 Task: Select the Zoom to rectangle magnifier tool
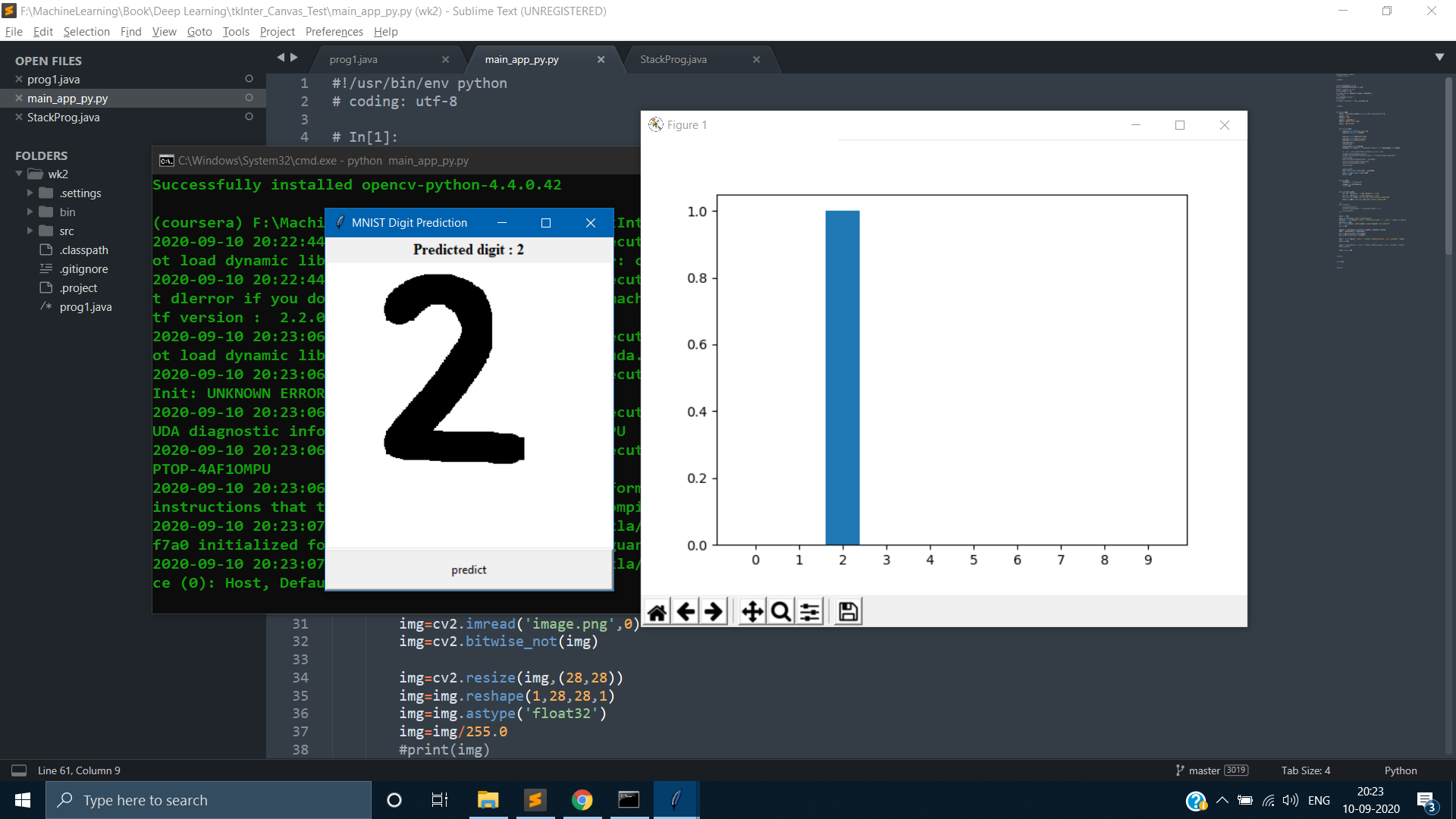point(780,612)
